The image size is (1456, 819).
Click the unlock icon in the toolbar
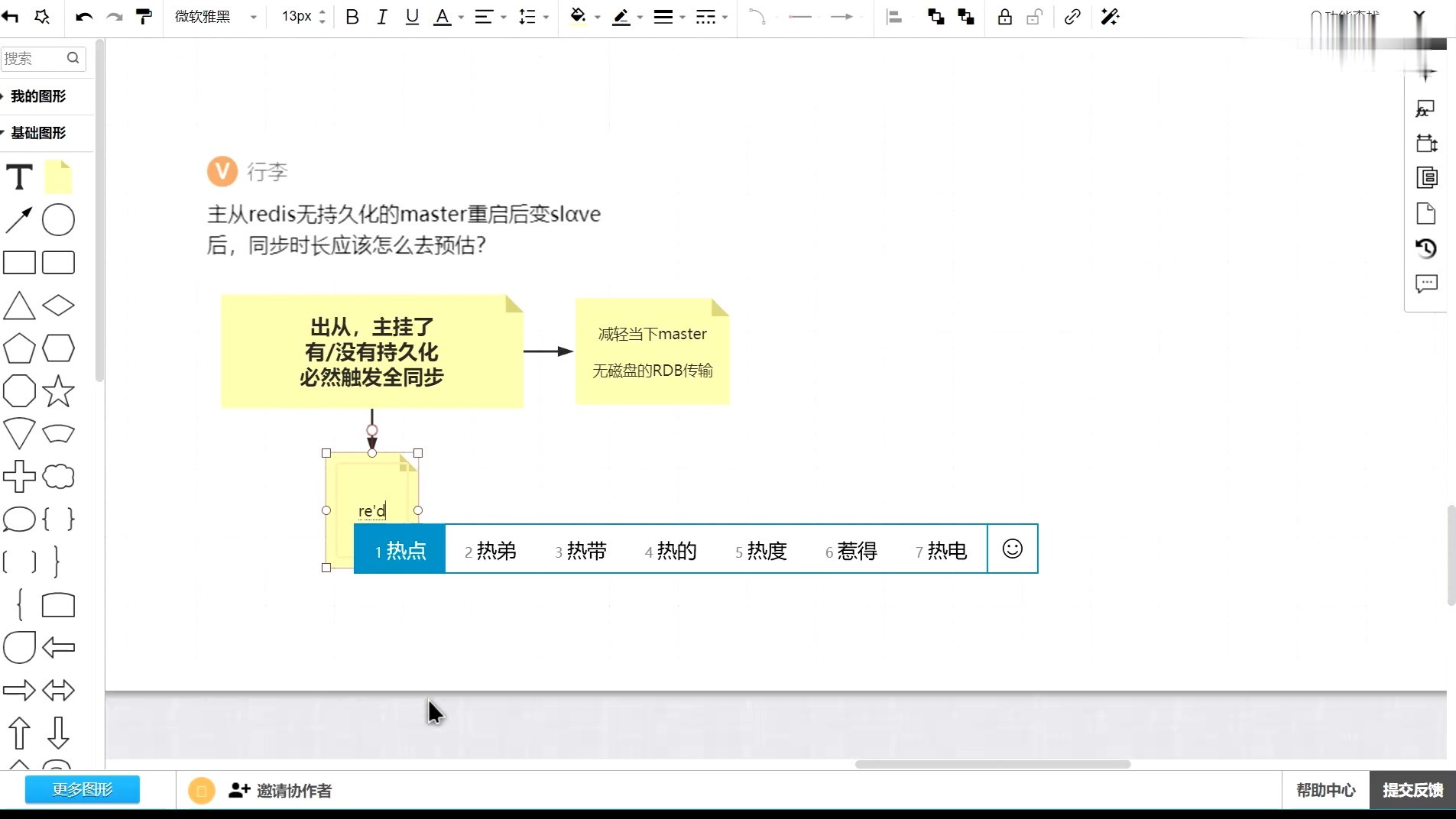(x=1035, y=16)
